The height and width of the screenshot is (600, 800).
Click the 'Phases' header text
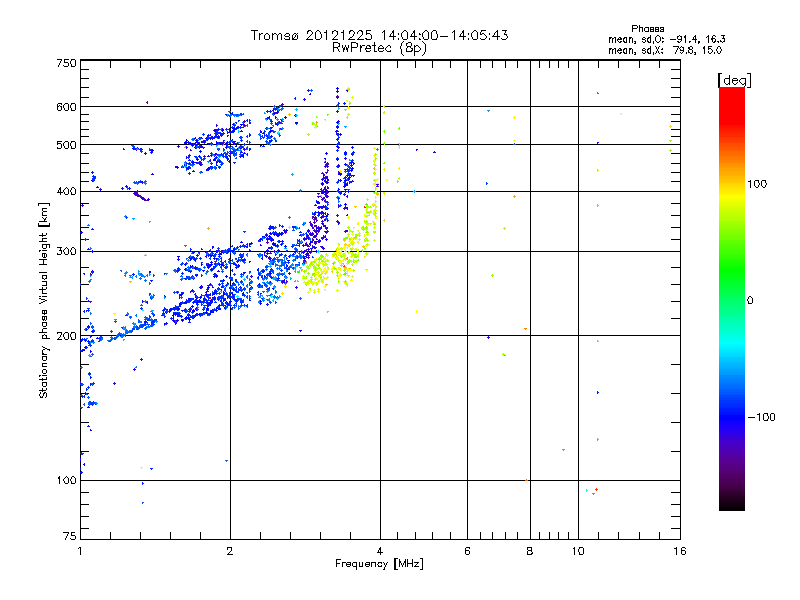647,29
